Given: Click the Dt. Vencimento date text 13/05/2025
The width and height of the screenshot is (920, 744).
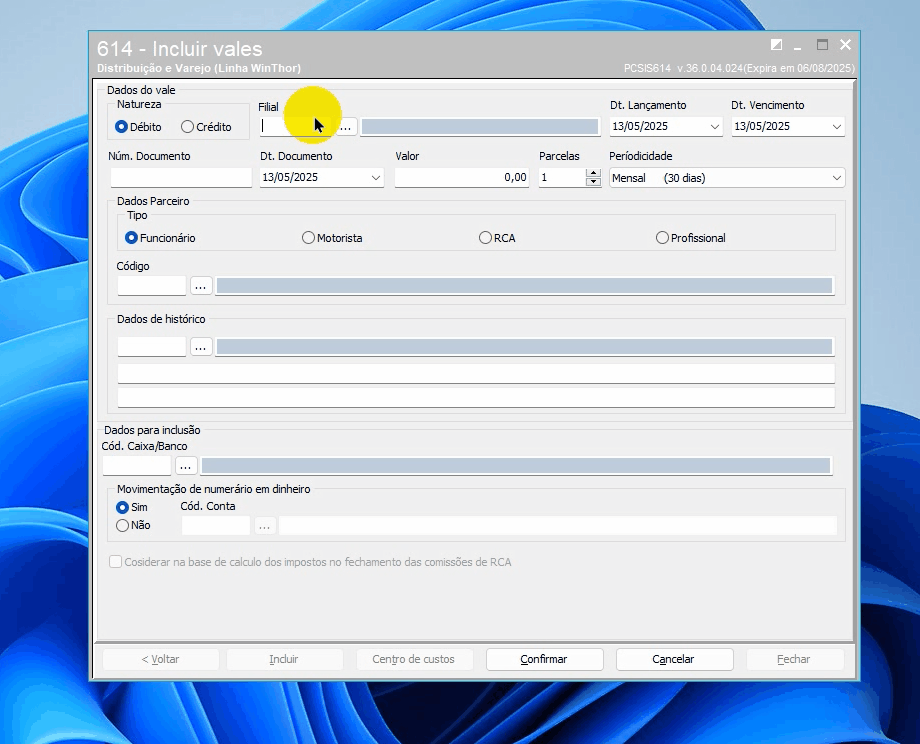Looking at the screenshot, I should (x=762, y=127).
